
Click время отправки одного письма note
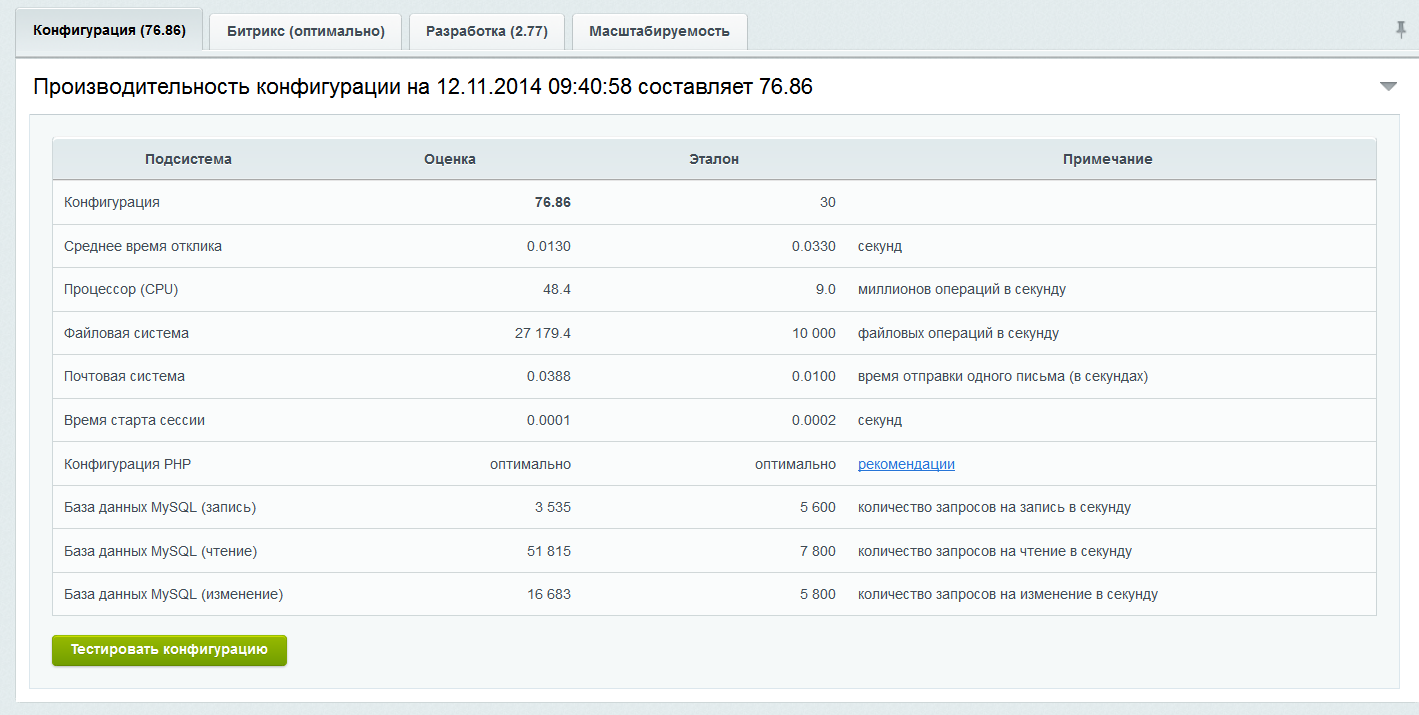click(1003, 376)
